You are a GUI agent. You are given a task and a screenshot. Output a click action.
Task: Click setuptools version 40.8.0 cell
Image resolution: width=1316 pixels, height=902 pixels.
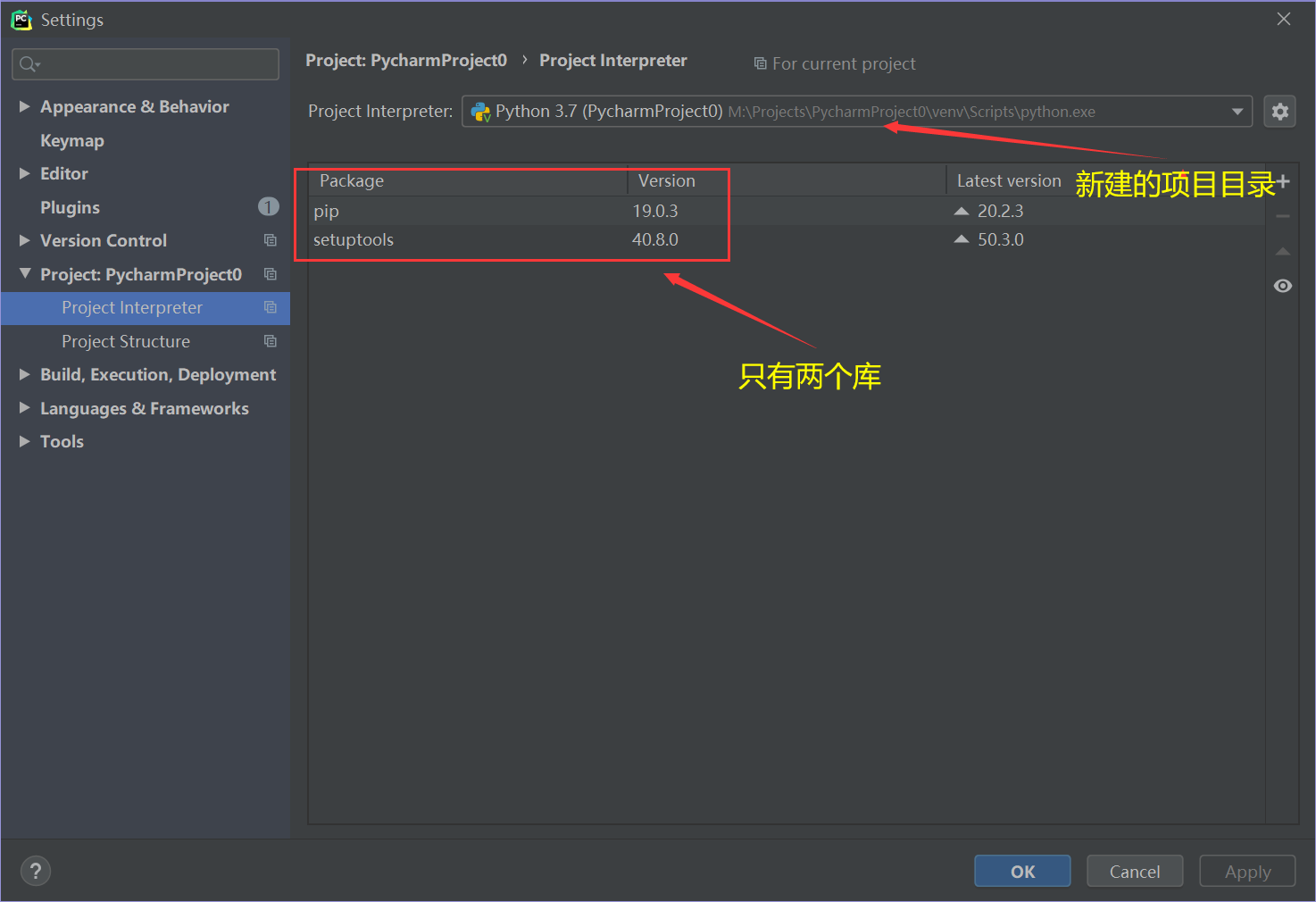[655, 239]
